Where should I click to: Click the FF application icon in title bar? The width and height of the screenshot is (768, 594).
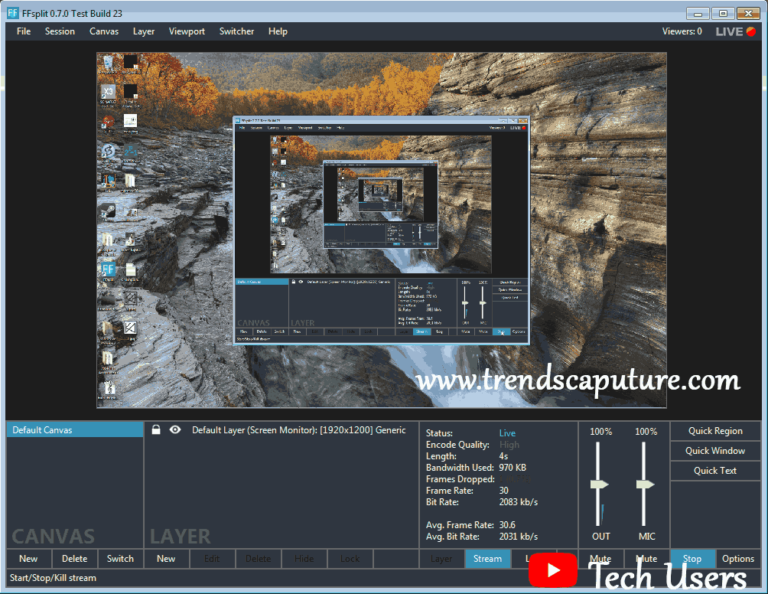(x=13, y=13)
